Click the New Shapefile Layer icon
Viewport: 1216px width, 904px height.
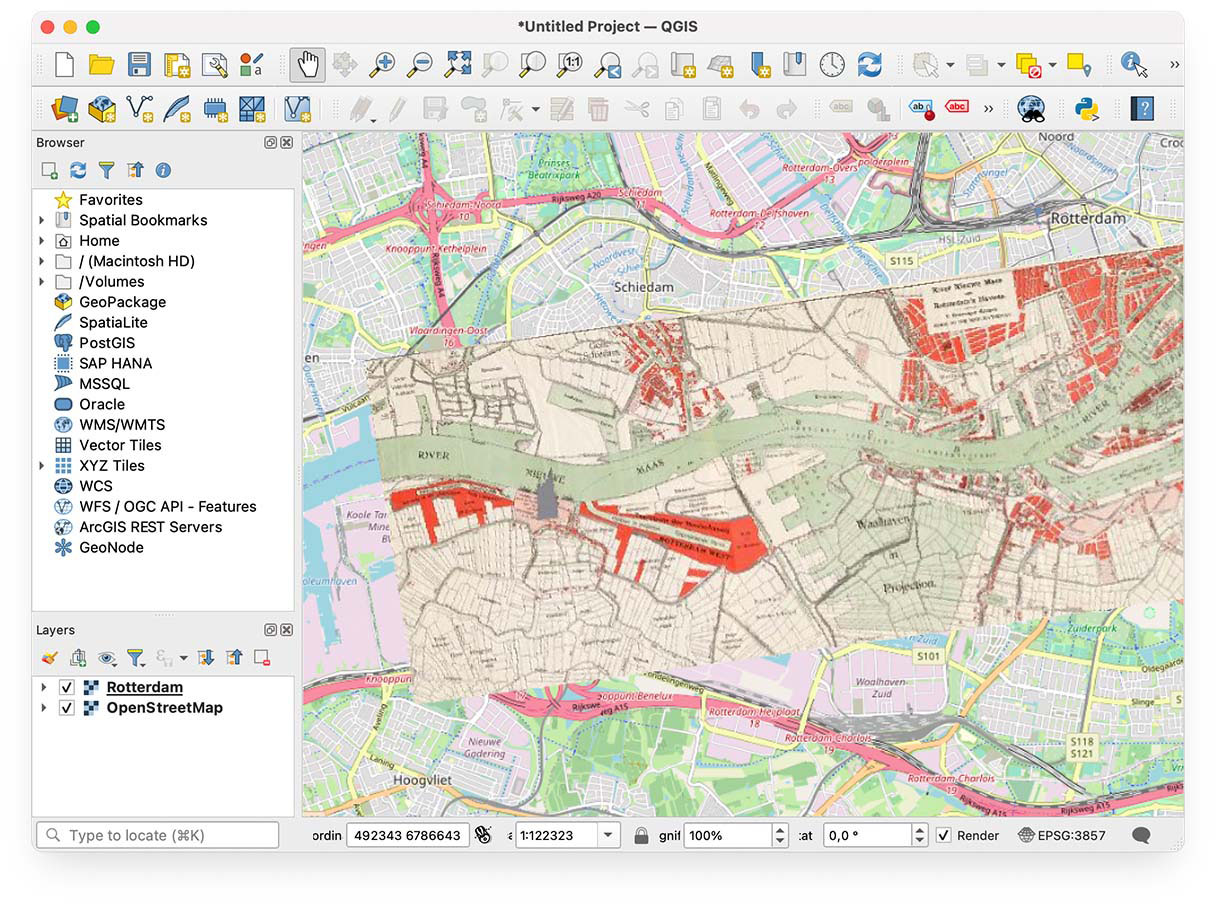(x=139, y=108)
